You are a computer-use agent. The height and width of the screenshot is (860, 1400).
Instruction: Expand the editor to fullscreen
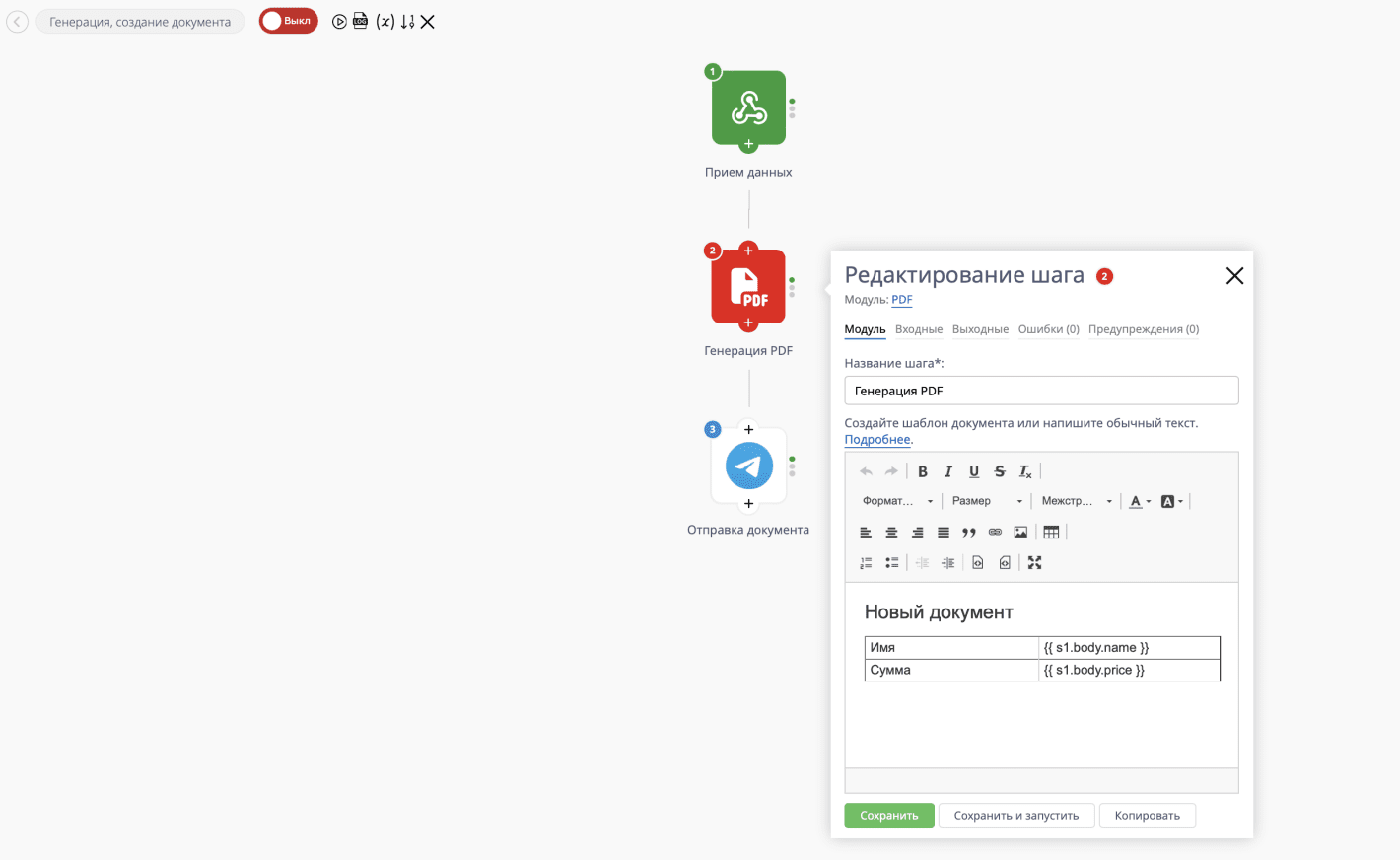[1034, 563]
